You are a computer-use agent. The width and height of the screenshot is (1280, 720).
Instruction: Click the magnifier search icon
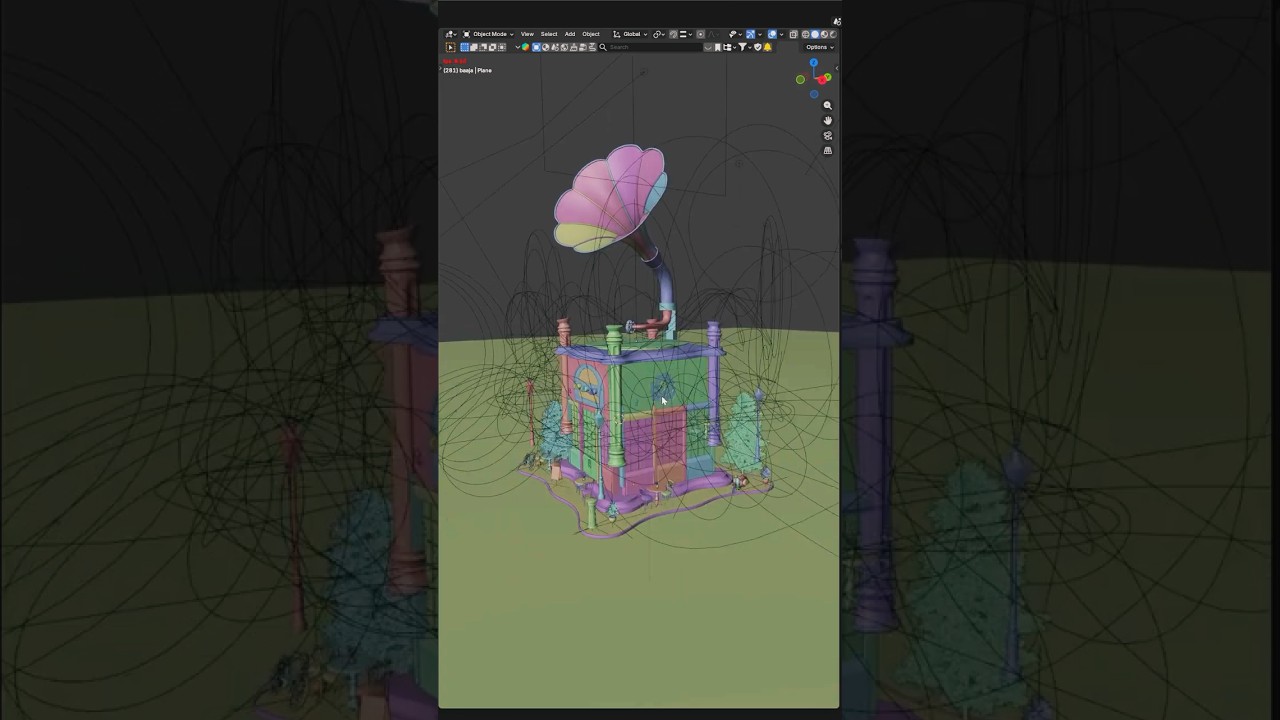(x=603, y=47)
